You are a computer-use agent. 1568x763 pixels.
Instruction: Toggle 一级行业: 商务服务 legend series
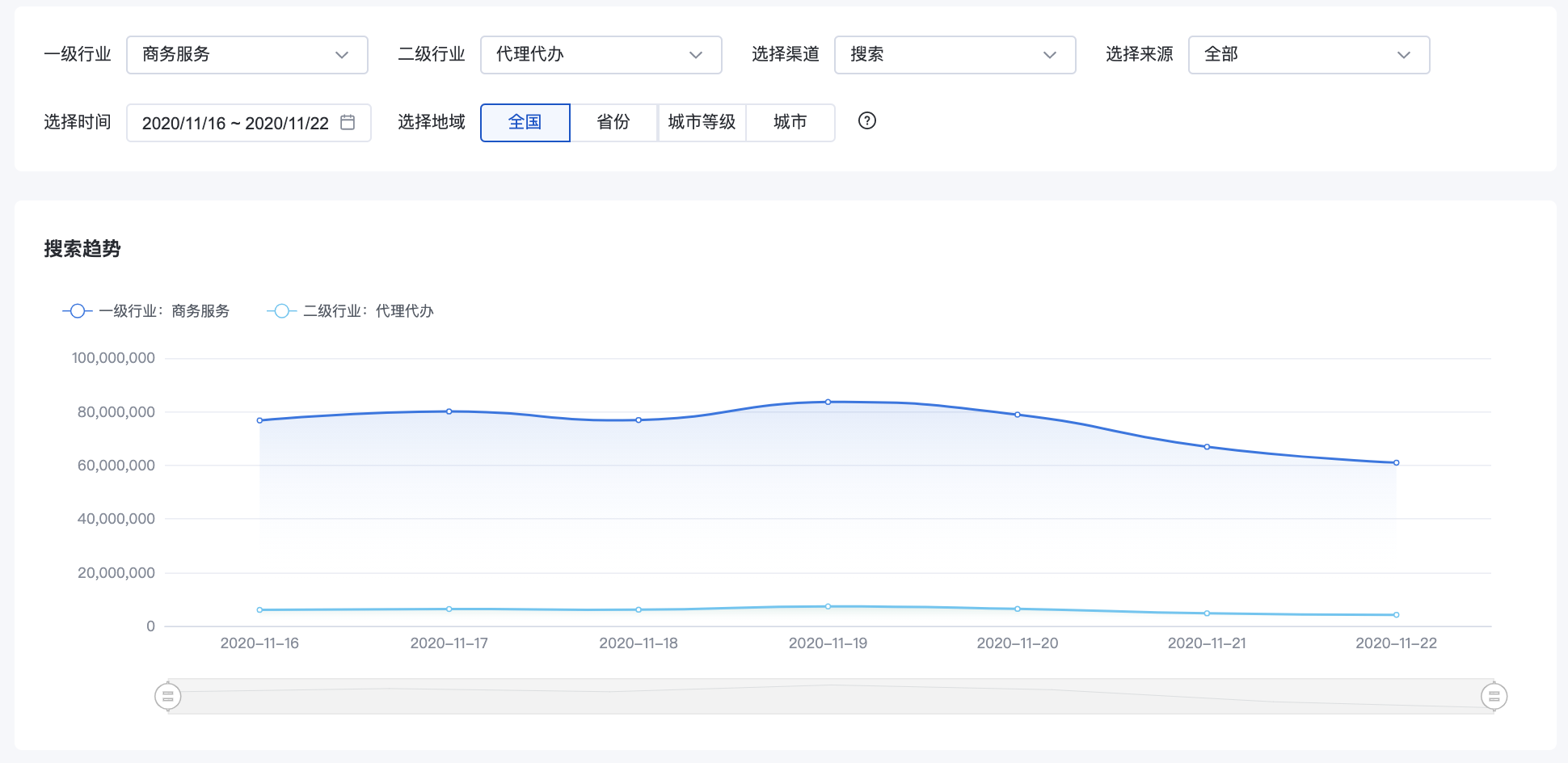[x=146, y=311]
